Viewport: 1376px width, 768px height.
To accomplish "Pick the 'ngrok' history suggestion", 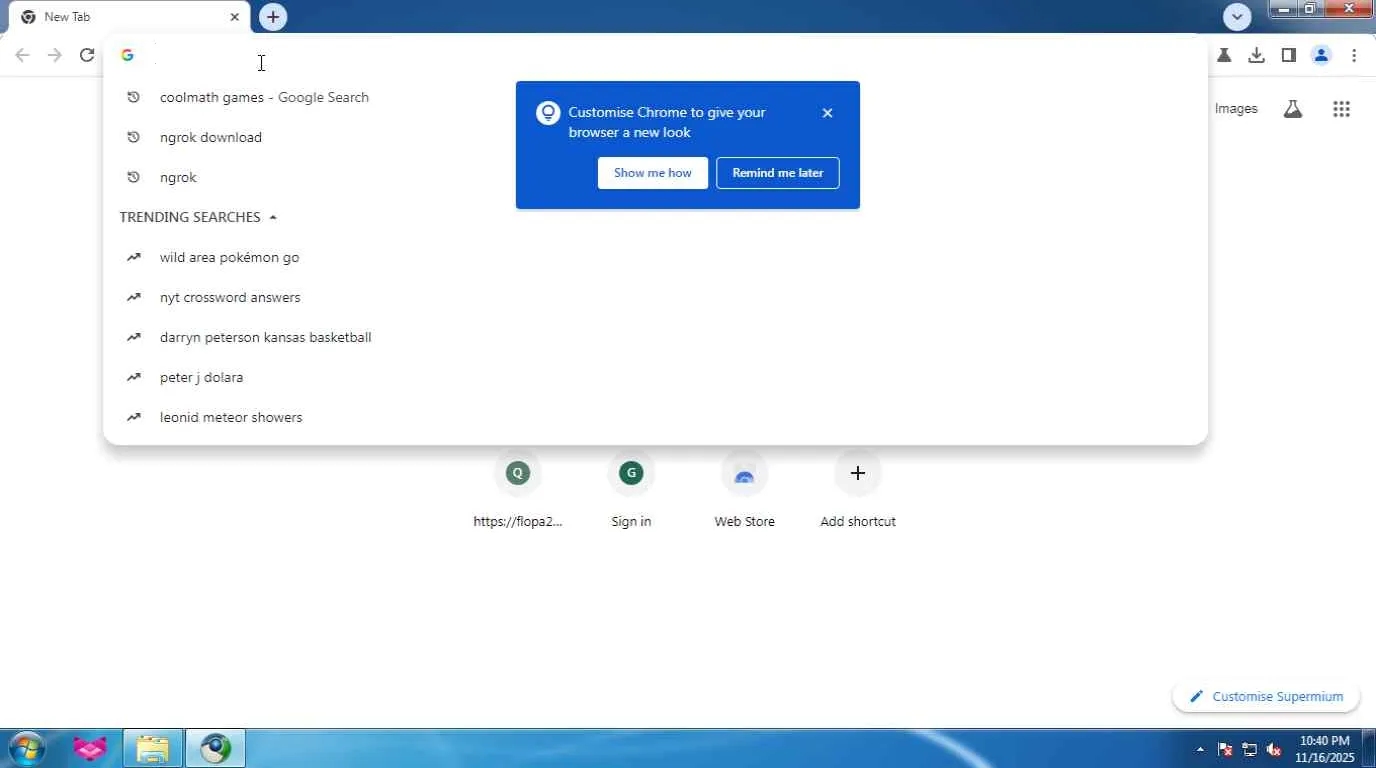I will pyautogui.click(x=655, y=177).
